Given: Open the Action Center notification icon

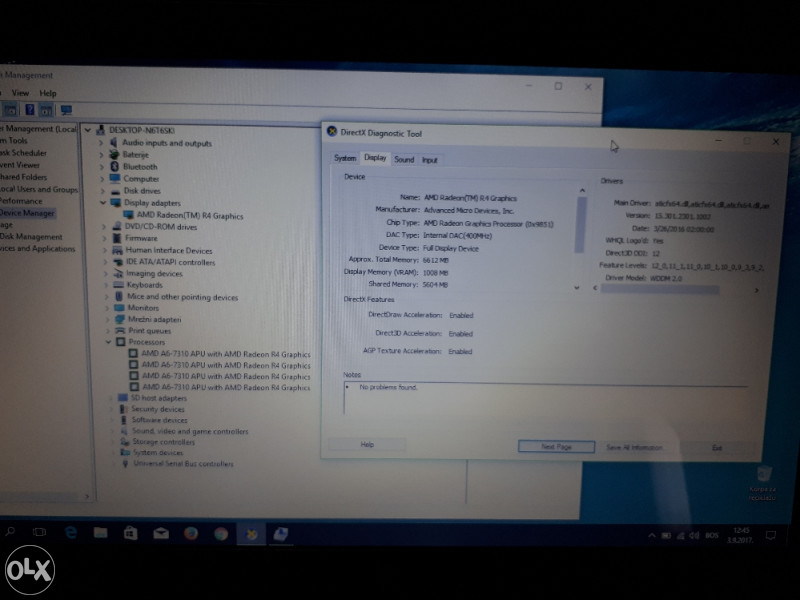Looking at the screenshot, I should (771, 535).
